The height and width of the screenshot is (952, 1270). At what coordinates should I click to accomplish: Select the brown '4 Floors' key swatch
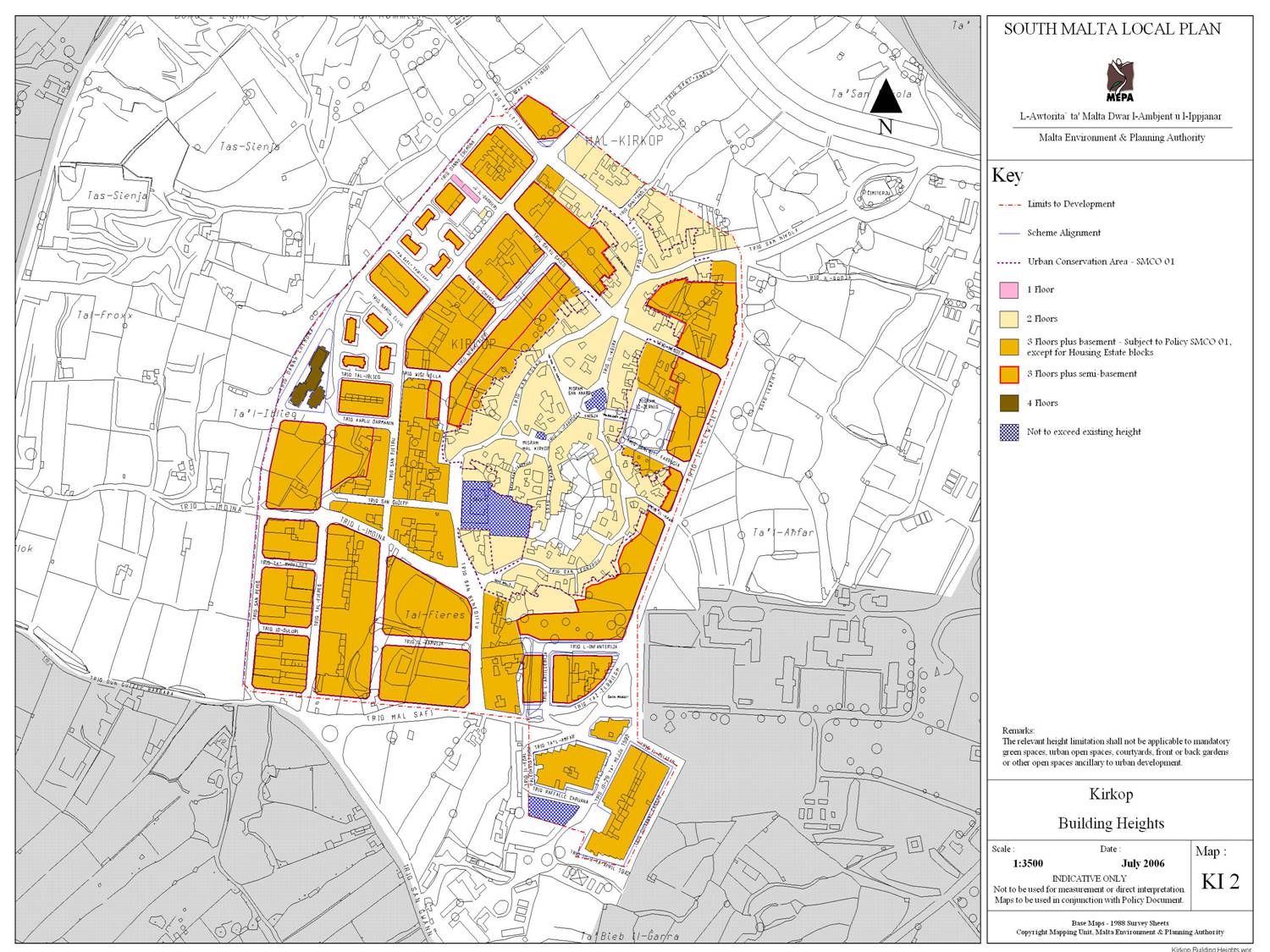[x=1009, y=403]
